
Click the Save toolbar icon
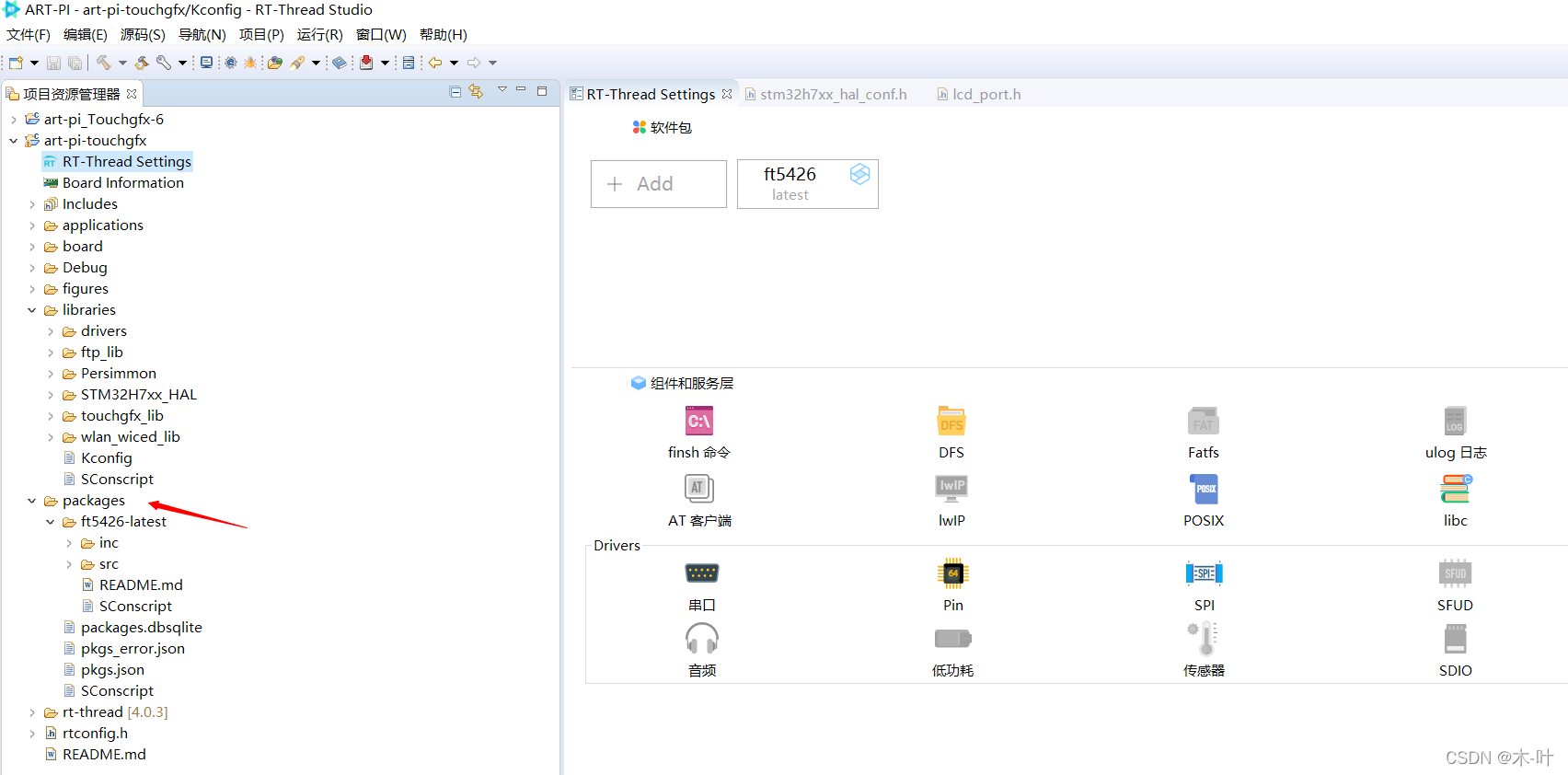point(53,63)
